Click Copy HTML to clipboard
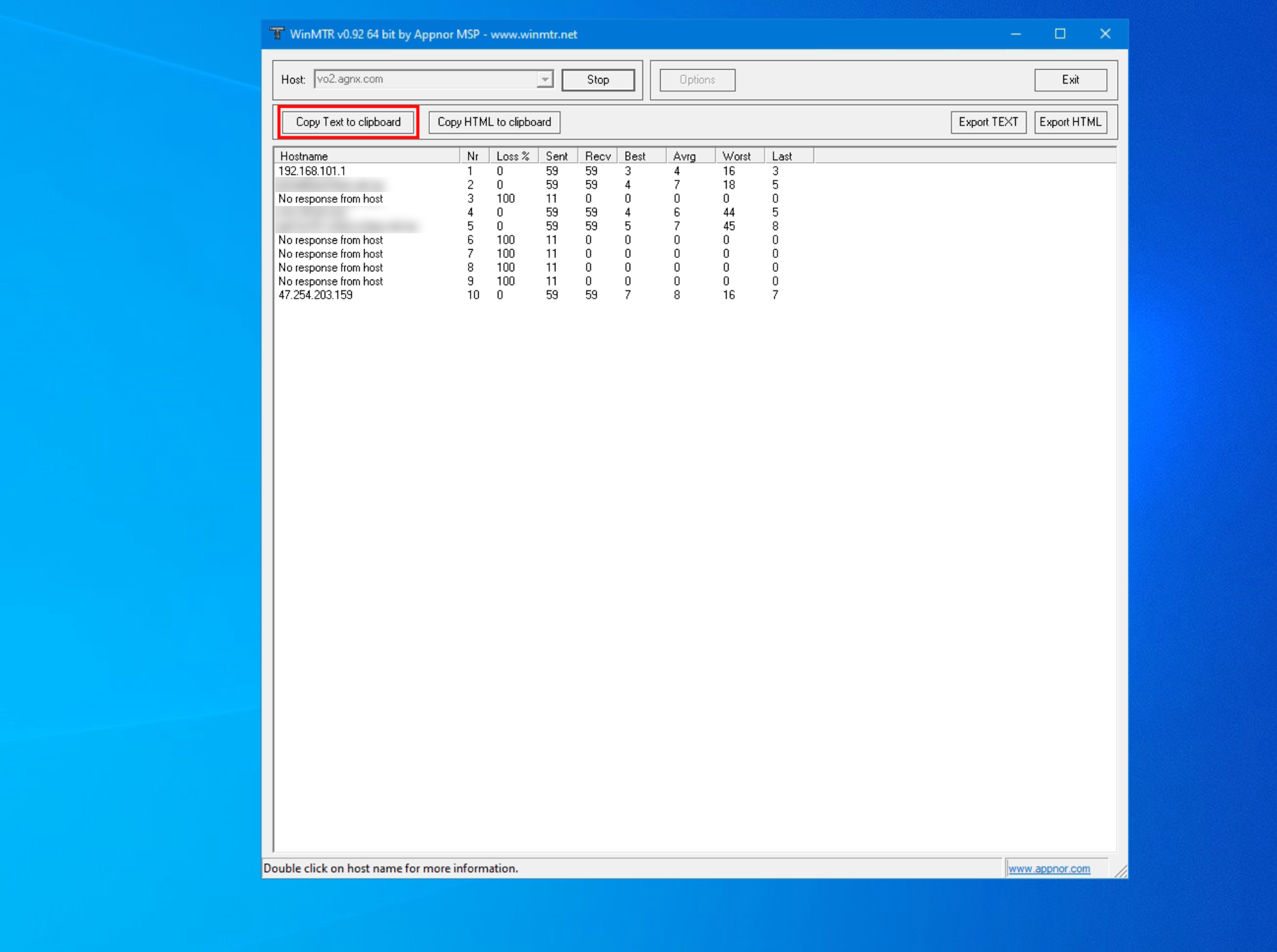 point(494,122)
